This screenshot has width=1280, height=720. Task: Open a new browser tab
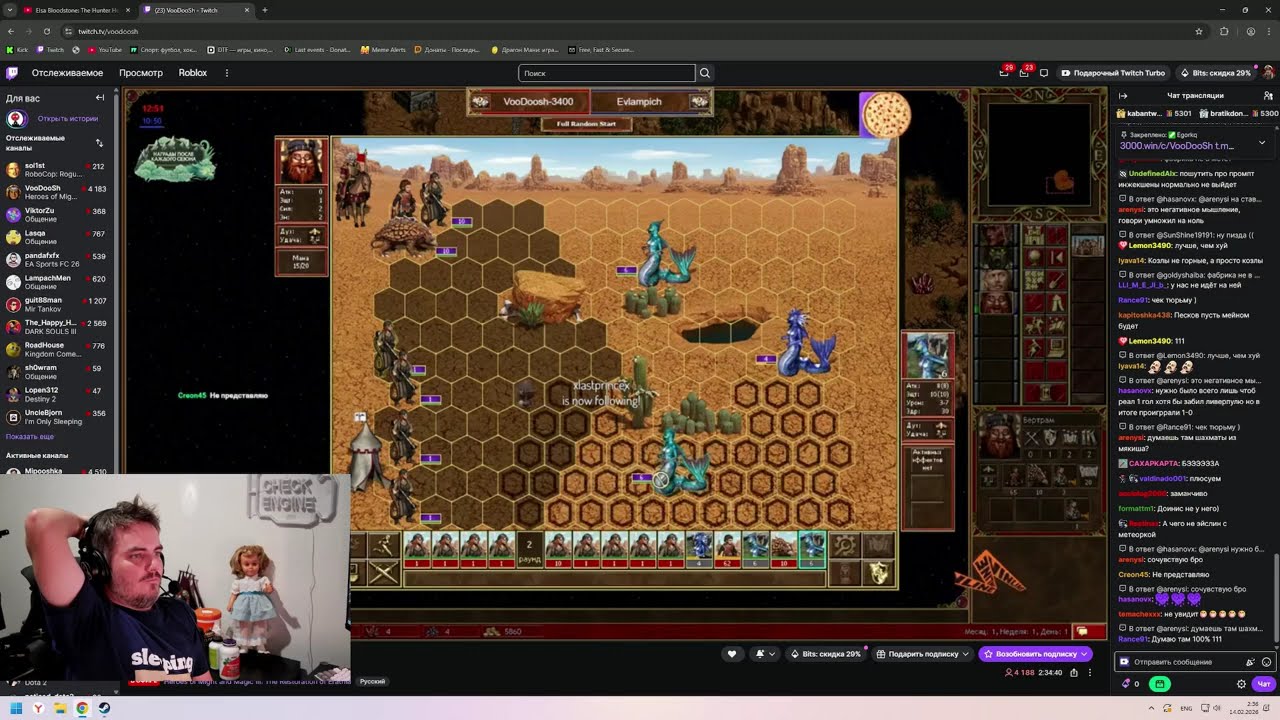265,10
